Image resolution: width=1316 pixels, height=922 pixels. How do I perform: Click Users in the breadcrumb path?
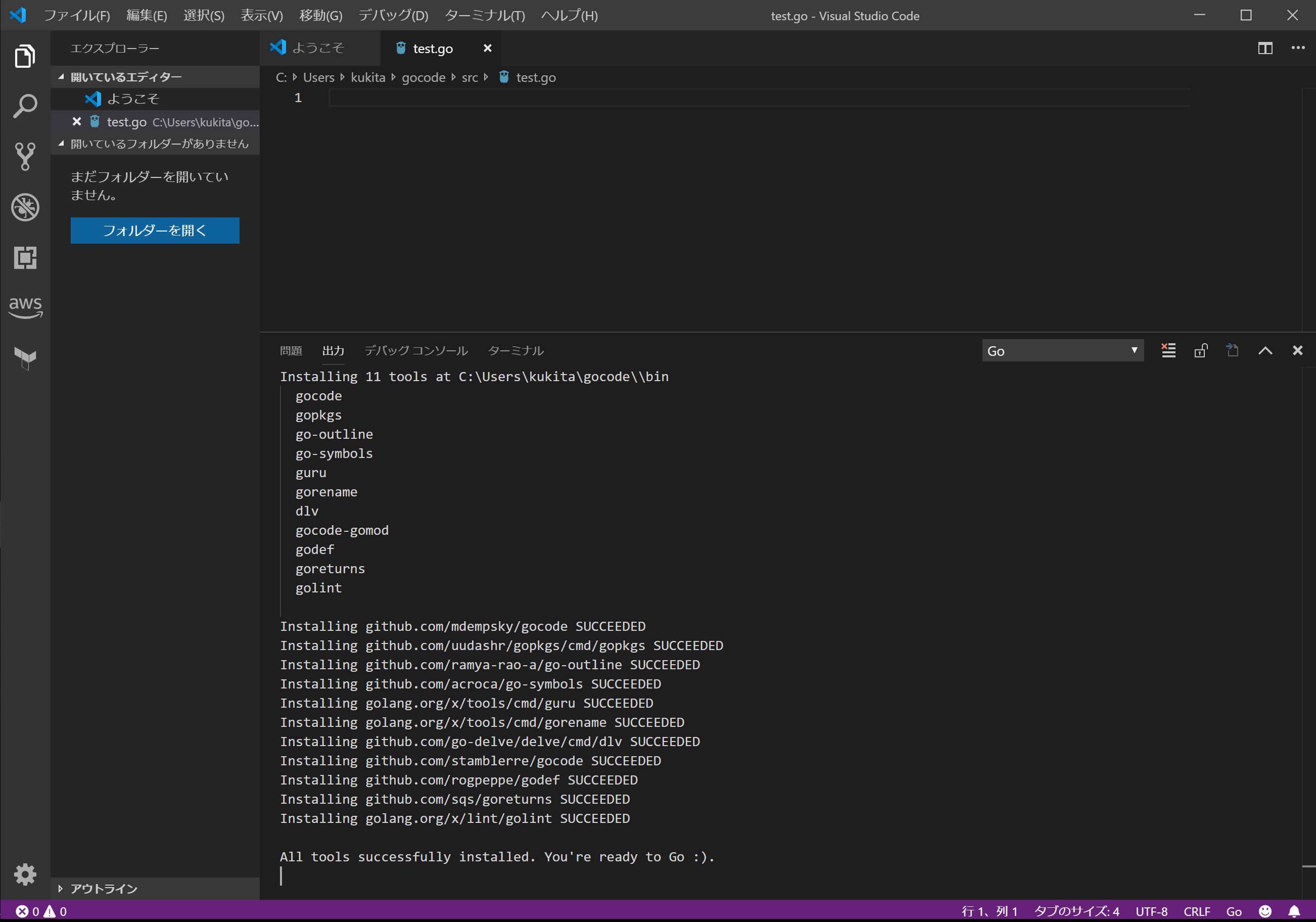pyautogui.click(x=318, y=77)
